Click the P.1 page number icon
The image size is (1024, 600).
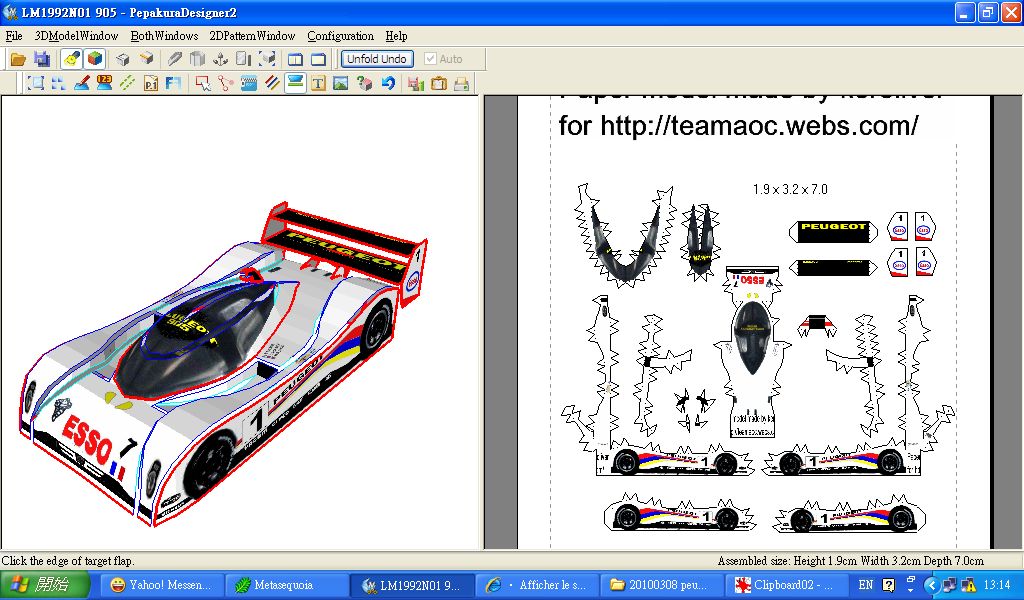pos(150,83)
